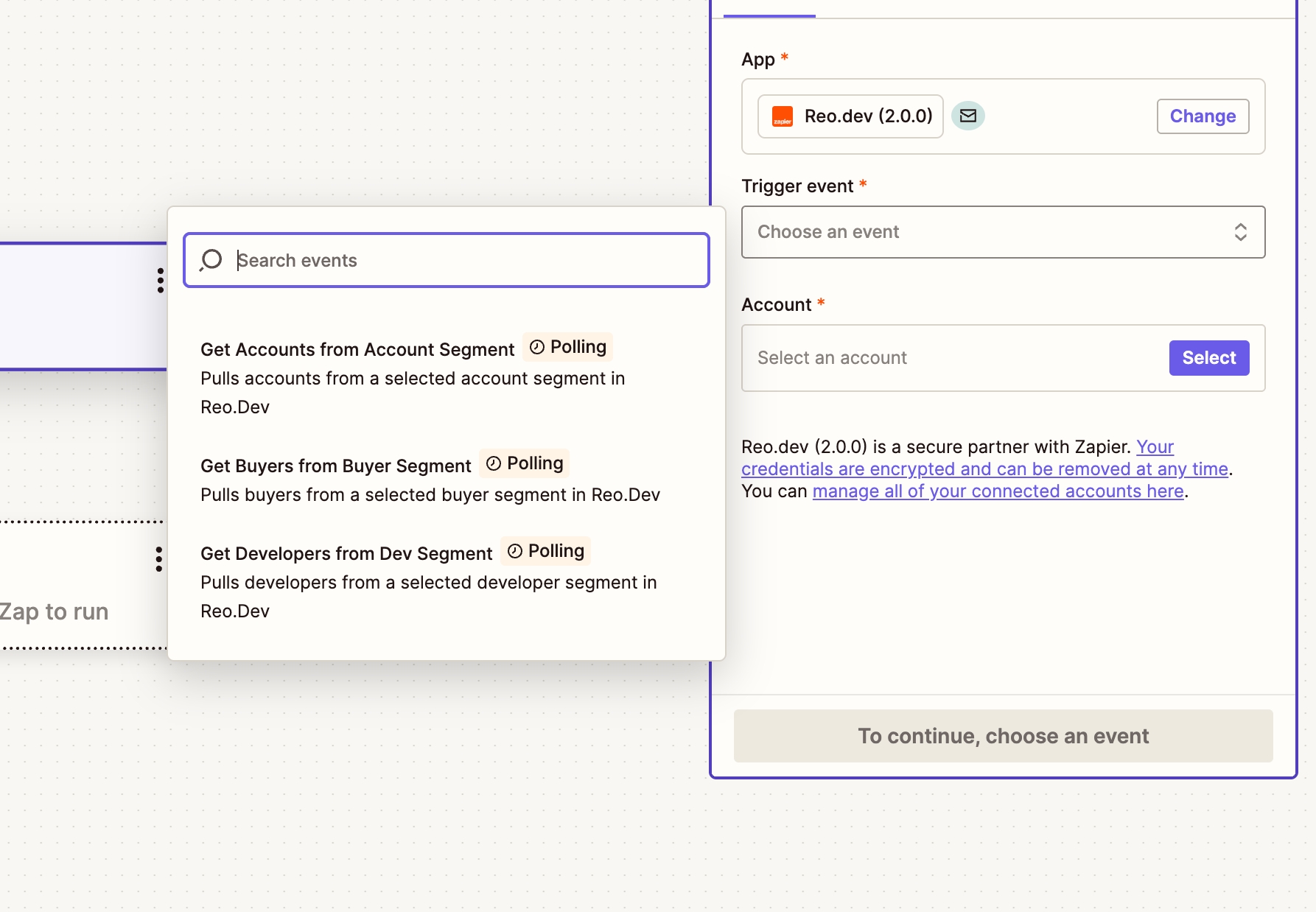Viewport: 1316px width, 912px height.
Task: Click the Polling badge for Dev Segment
Action: [x=545, y=551]
